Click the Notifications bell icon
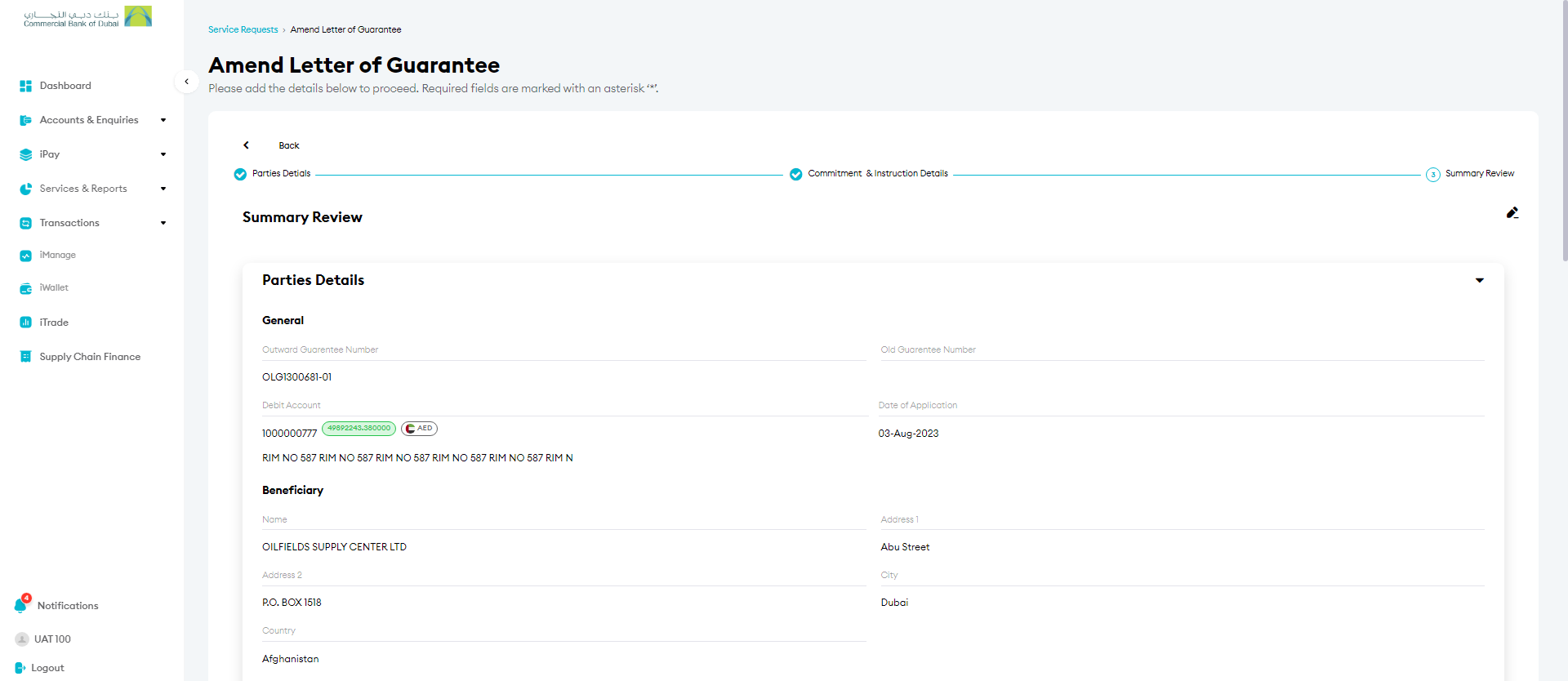Viewport: 1568px width, 681px height. 21,604
